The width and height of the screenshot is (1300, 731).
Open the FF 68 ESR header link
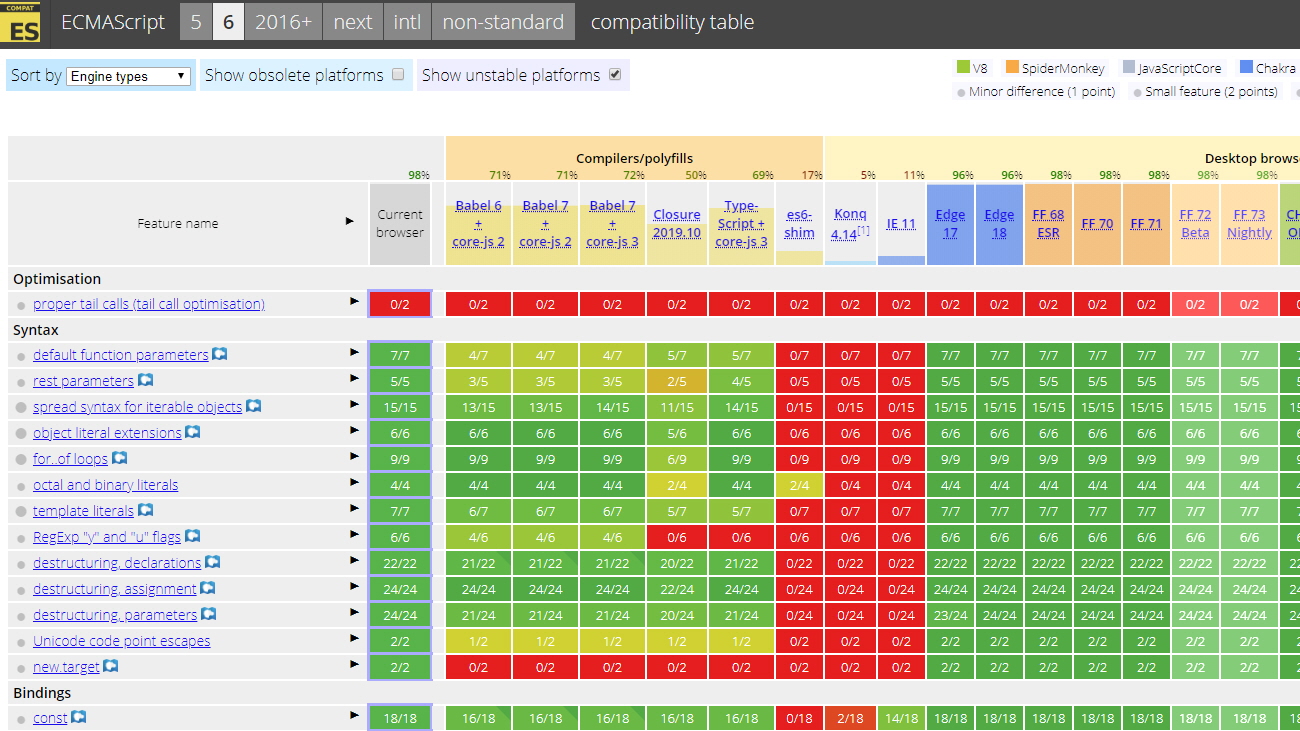coord(1048,224)
